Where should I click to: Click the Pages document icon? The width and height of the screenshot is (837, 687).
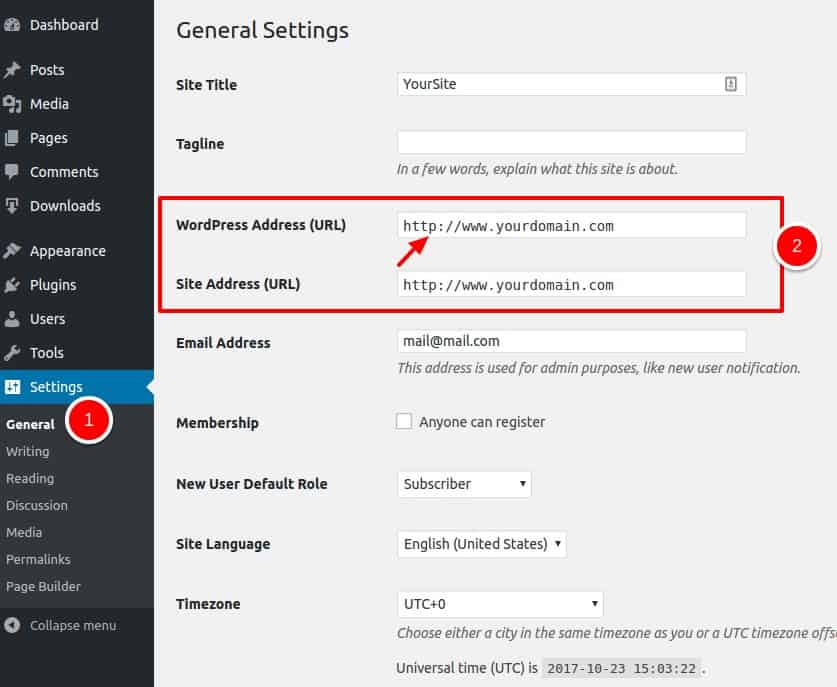pyautogui.click(x=12, y=138)
